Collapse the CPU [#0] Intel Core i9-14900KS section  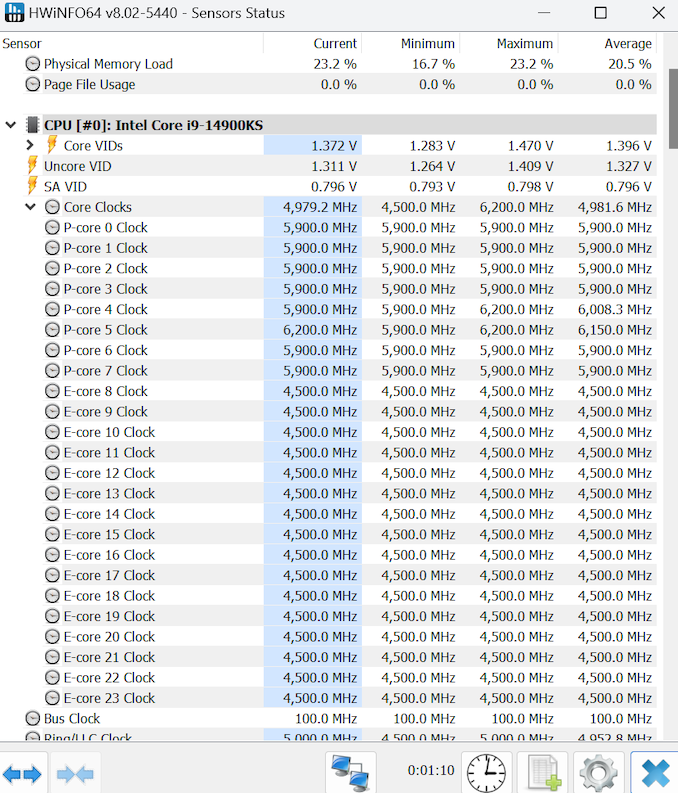click(x=11, y=124)
